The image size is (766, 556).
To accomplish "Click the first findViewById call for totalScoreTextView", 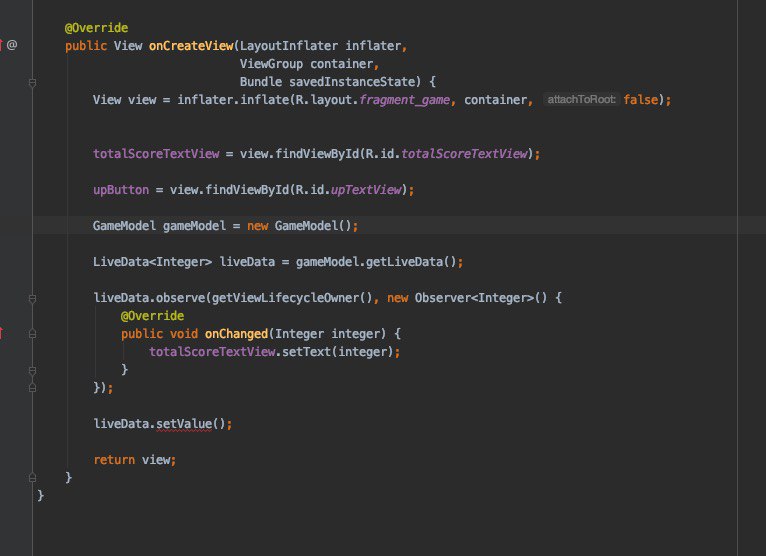I will (x=317, y=154).
